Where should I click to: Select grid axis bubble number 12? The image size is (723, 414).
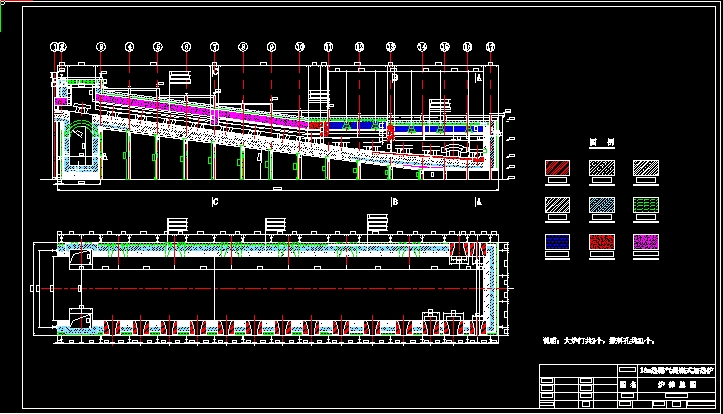click(x=359, y=47)
